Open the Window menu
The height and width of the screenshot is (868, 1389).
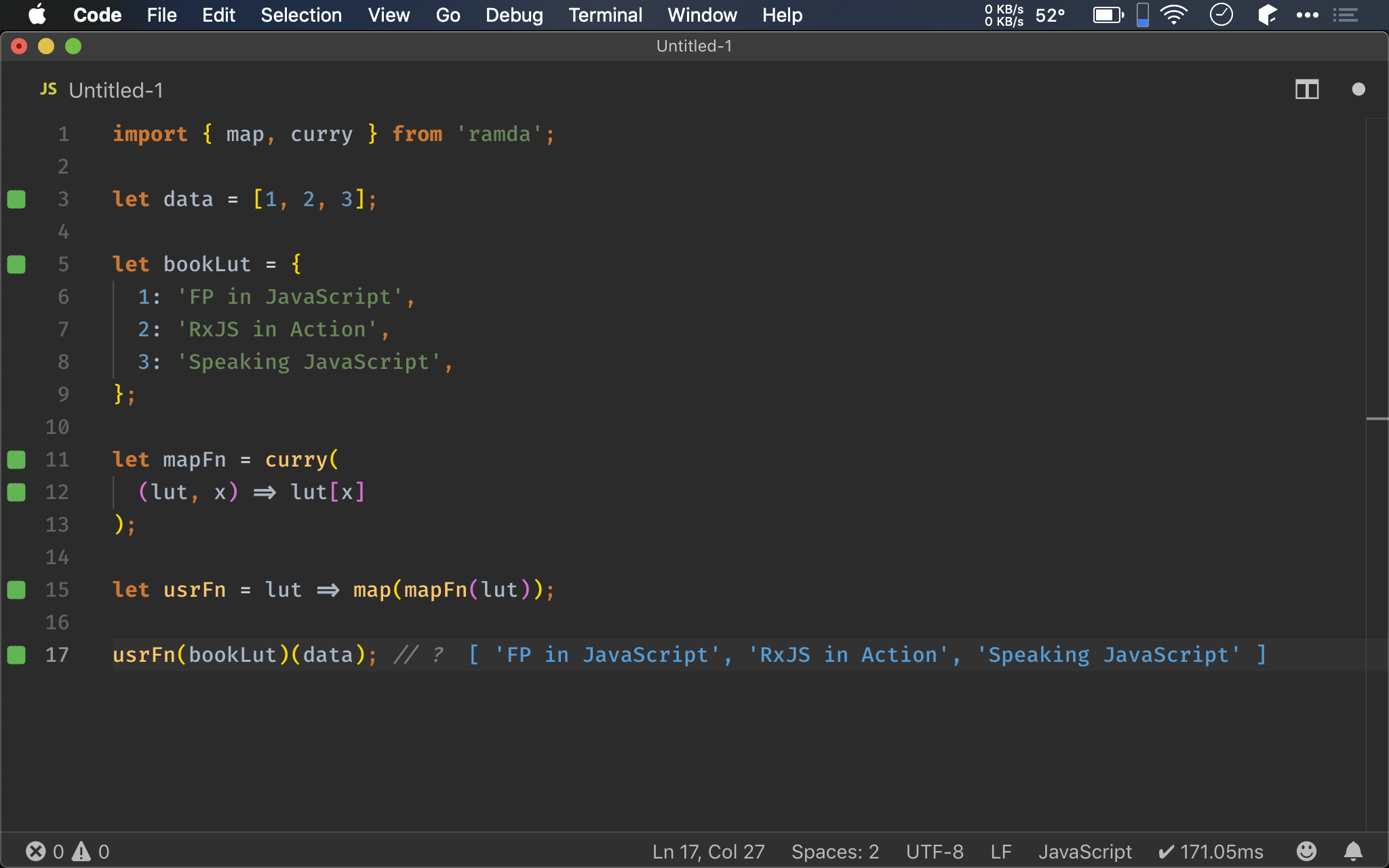click(702, 15)
